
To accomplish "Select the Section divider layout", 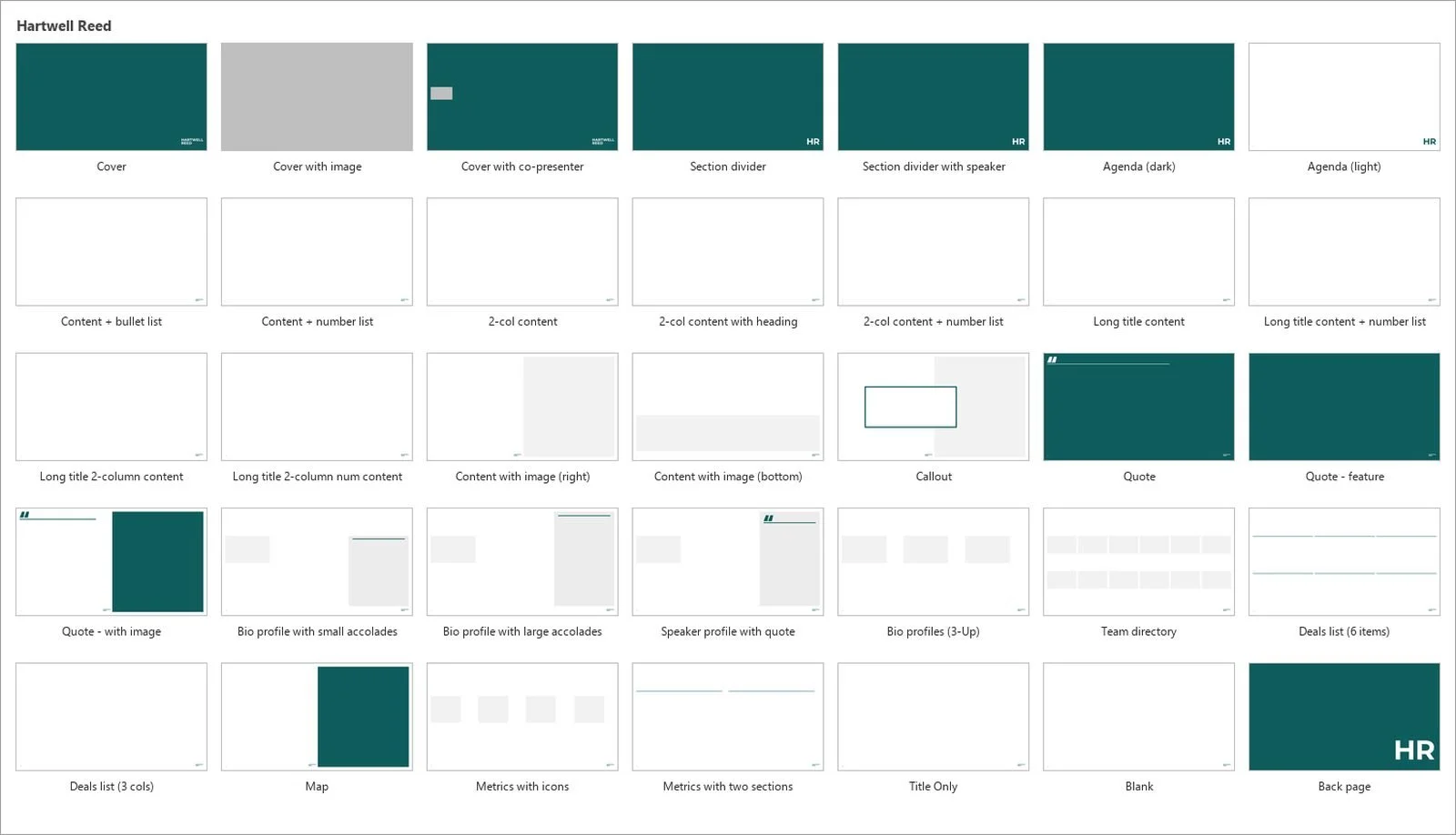I will (x=728, y=96).
